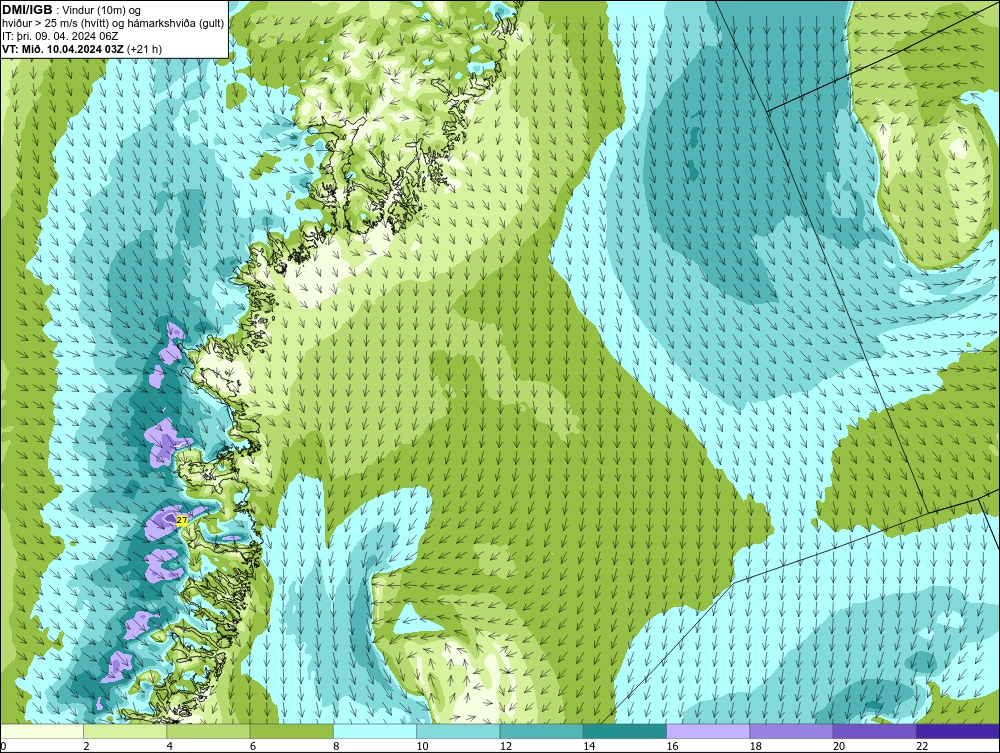1000x753 pixels.
Task: Click the 'IT: þri. 09. 04. 2024 06Z' line
Action: 60,36
